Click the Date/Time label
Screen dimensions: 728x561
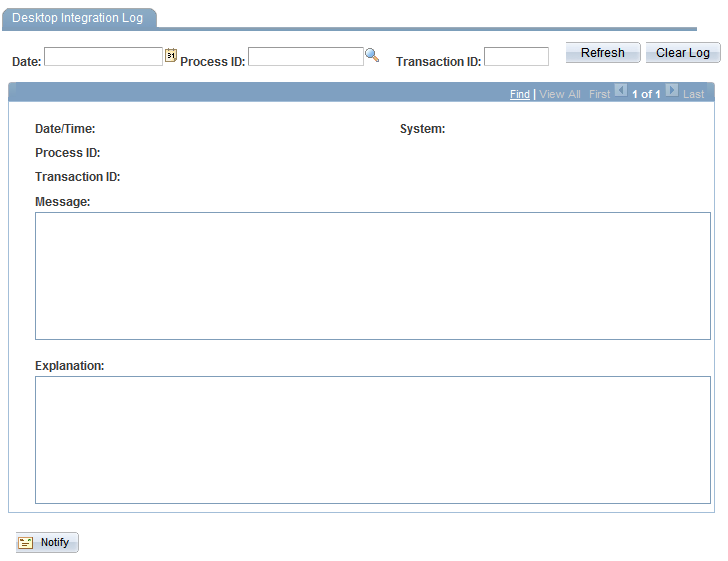(x=65, y=129)
